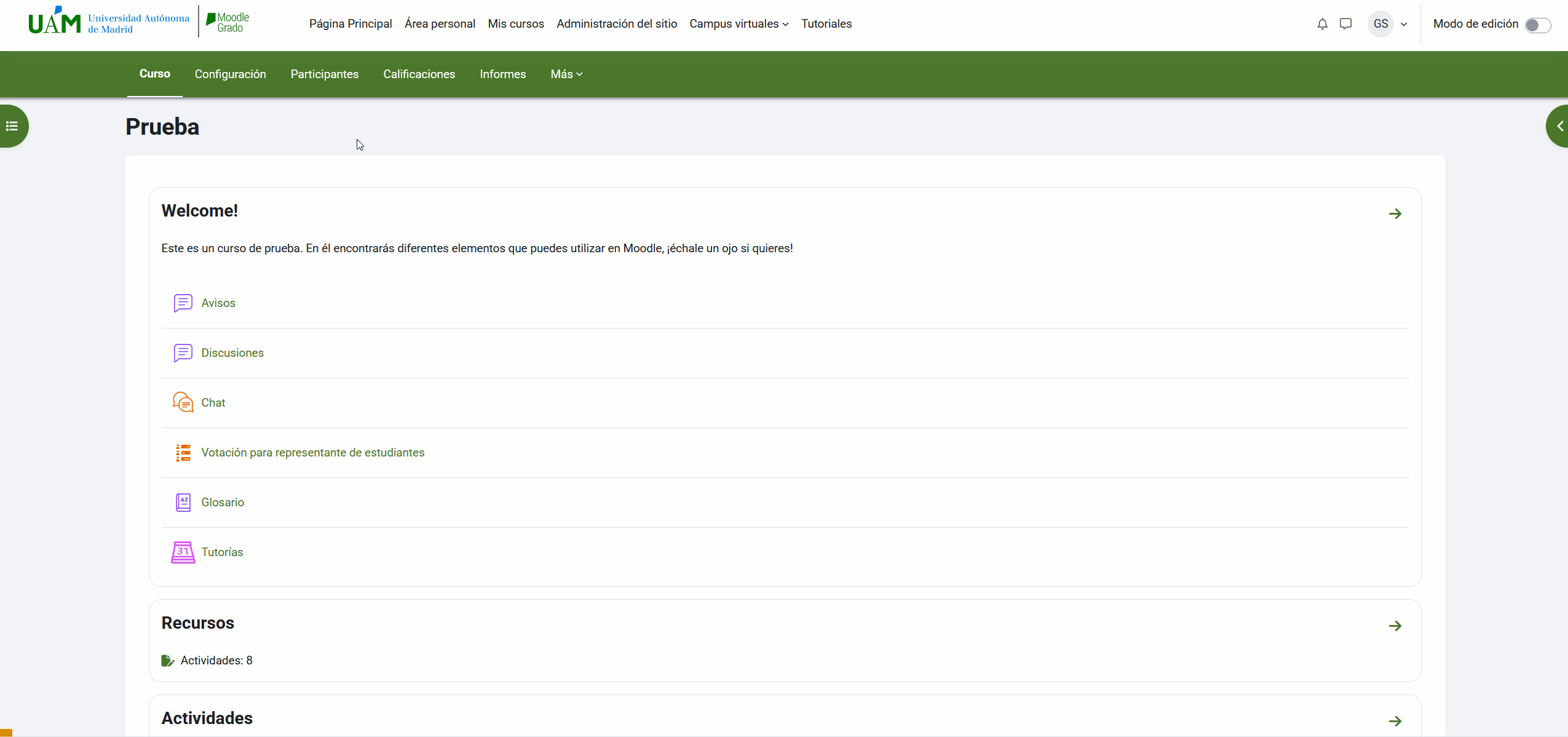Click the Avisos forum icon

pos(183,303)
